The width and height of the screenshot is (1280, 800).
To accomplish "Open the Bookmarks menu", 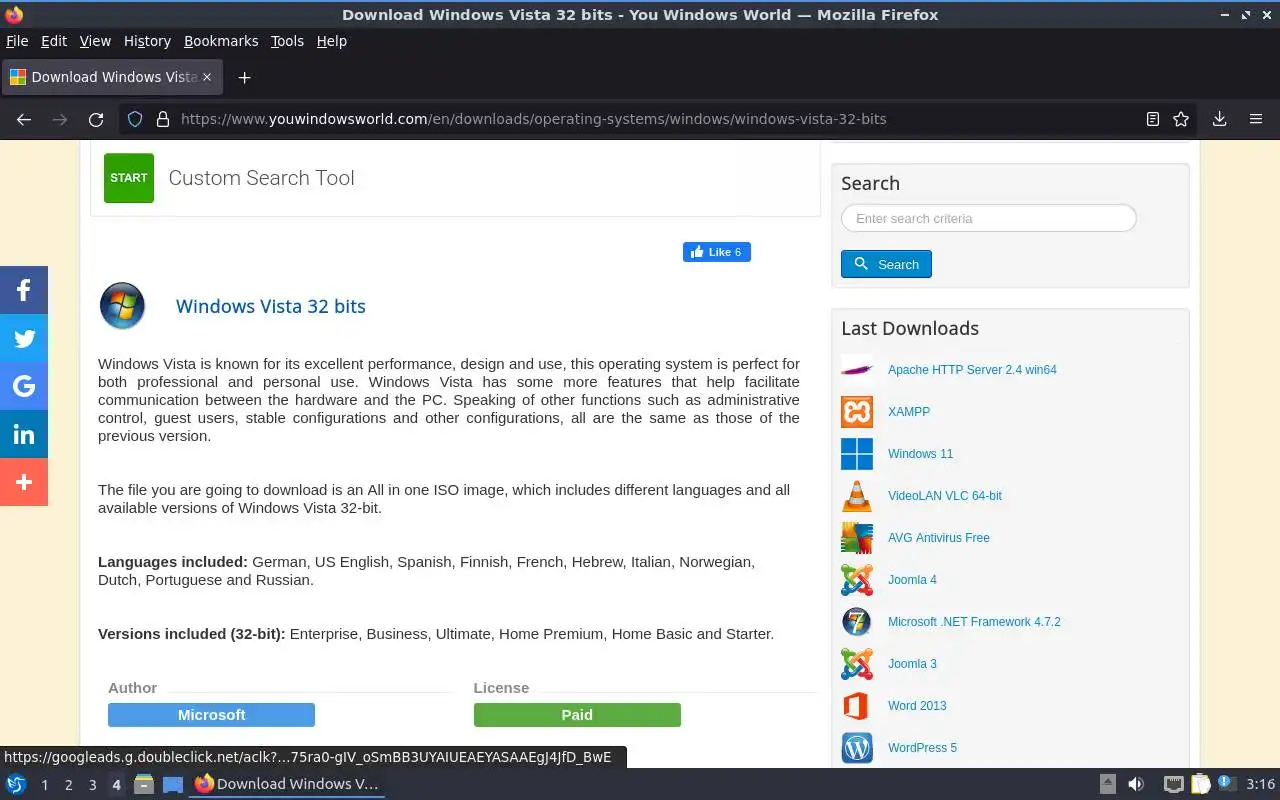I will click(x=221, y=41).
